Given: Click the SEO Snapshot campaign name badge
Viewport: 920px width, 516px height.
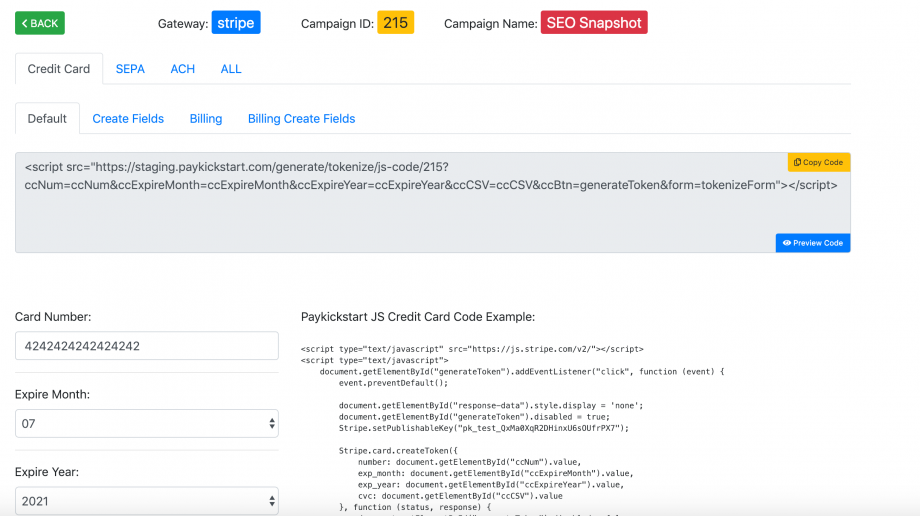Looking at the screenshot, I should click(594, 23).
